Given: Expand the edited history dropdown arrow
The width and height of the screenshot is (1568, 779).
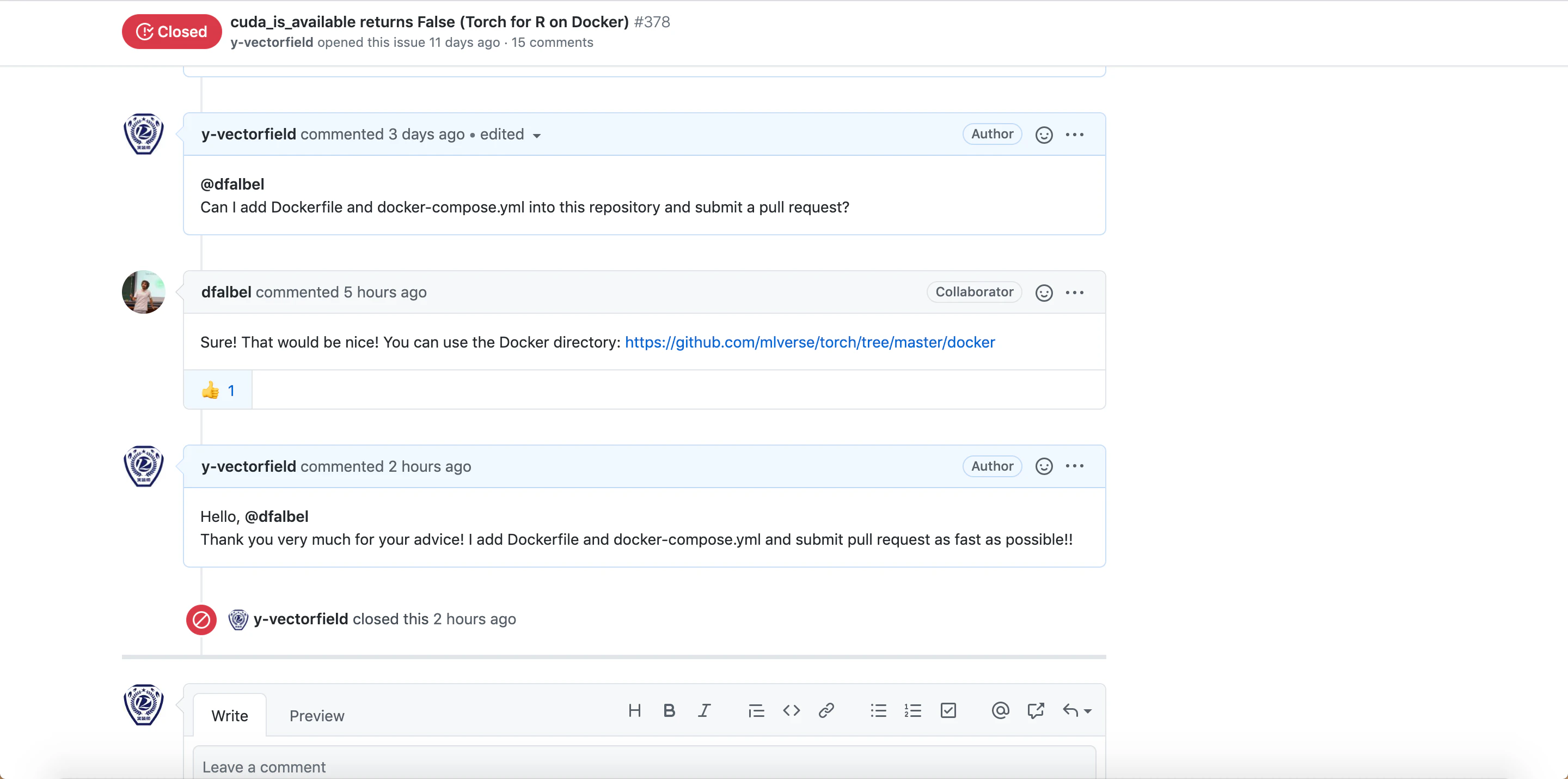Looking at the screenshot, I should click(537, 135).
